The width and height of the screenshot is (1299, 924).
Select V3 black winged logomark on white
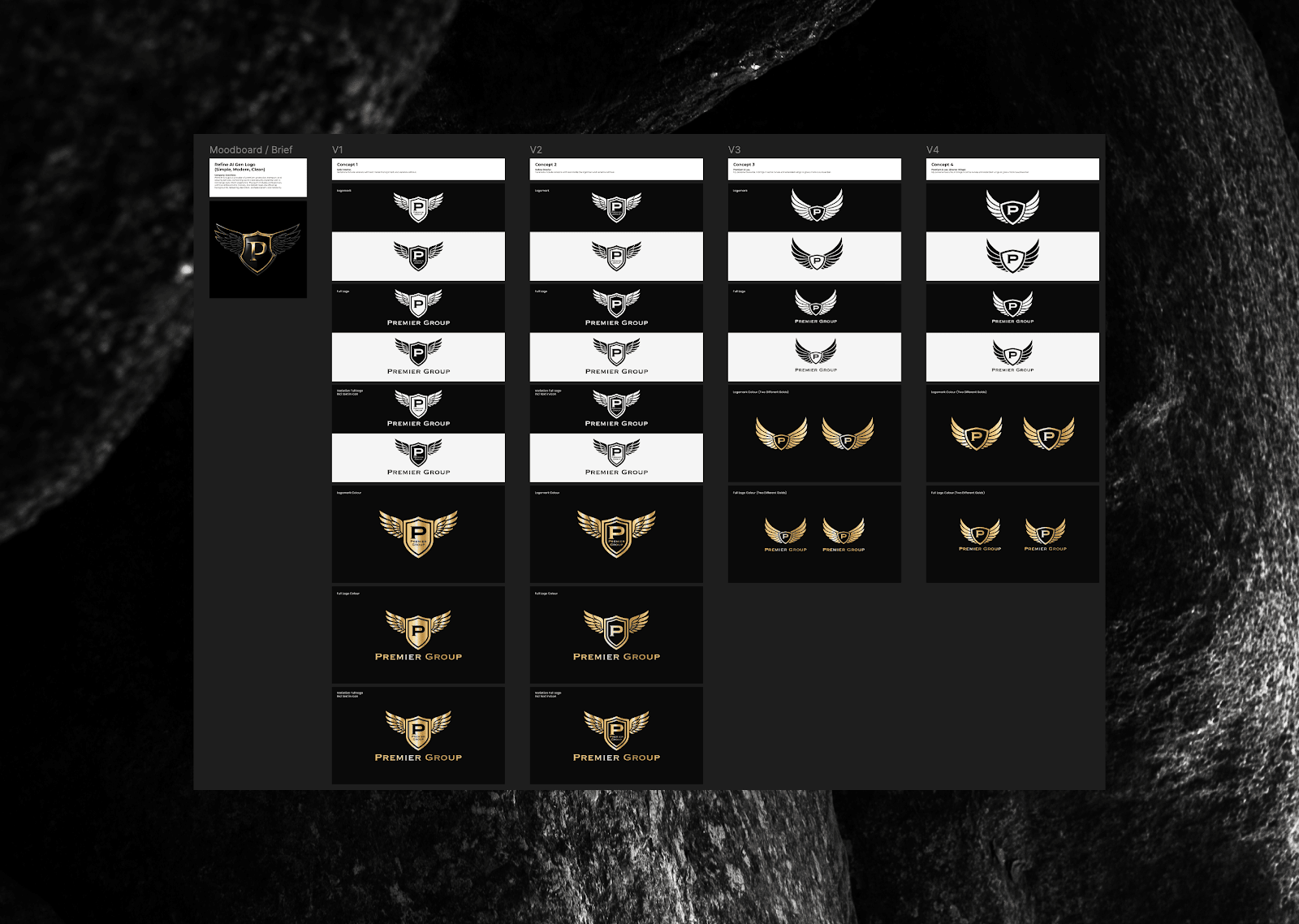[817, 254]
